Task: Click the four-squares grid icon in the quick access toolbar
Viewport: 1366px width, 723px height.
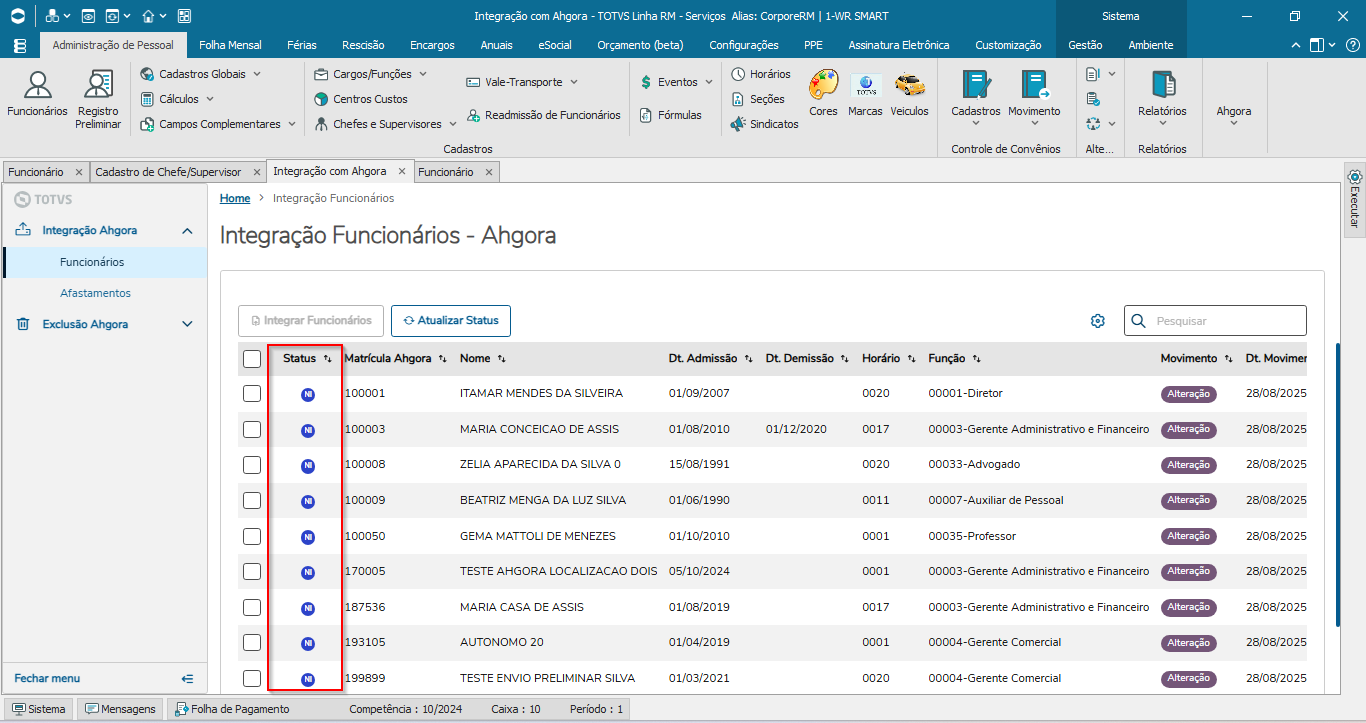Action: tap(183, 16)
